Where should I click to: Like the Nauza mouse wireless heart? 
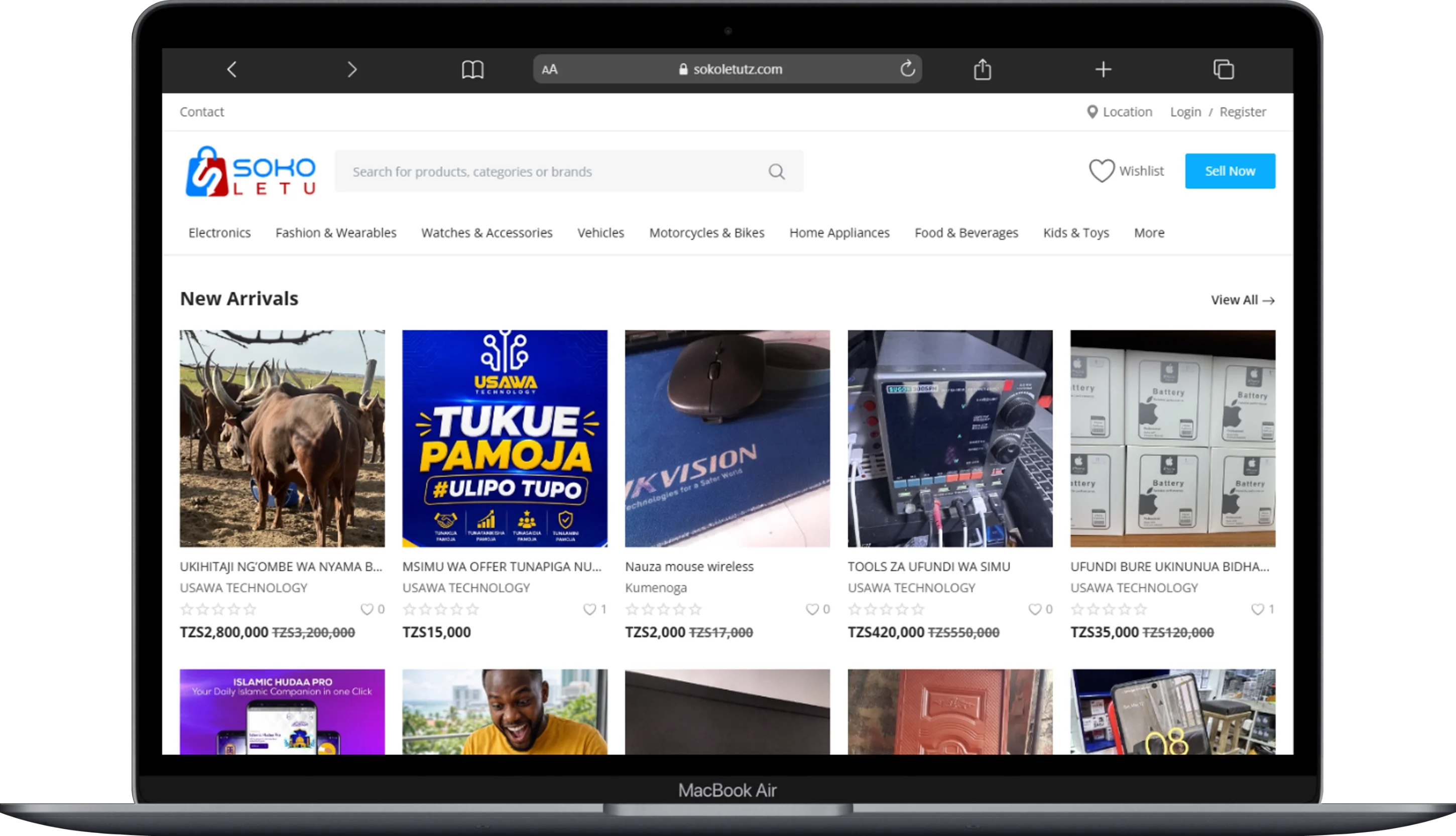(811, 609)
